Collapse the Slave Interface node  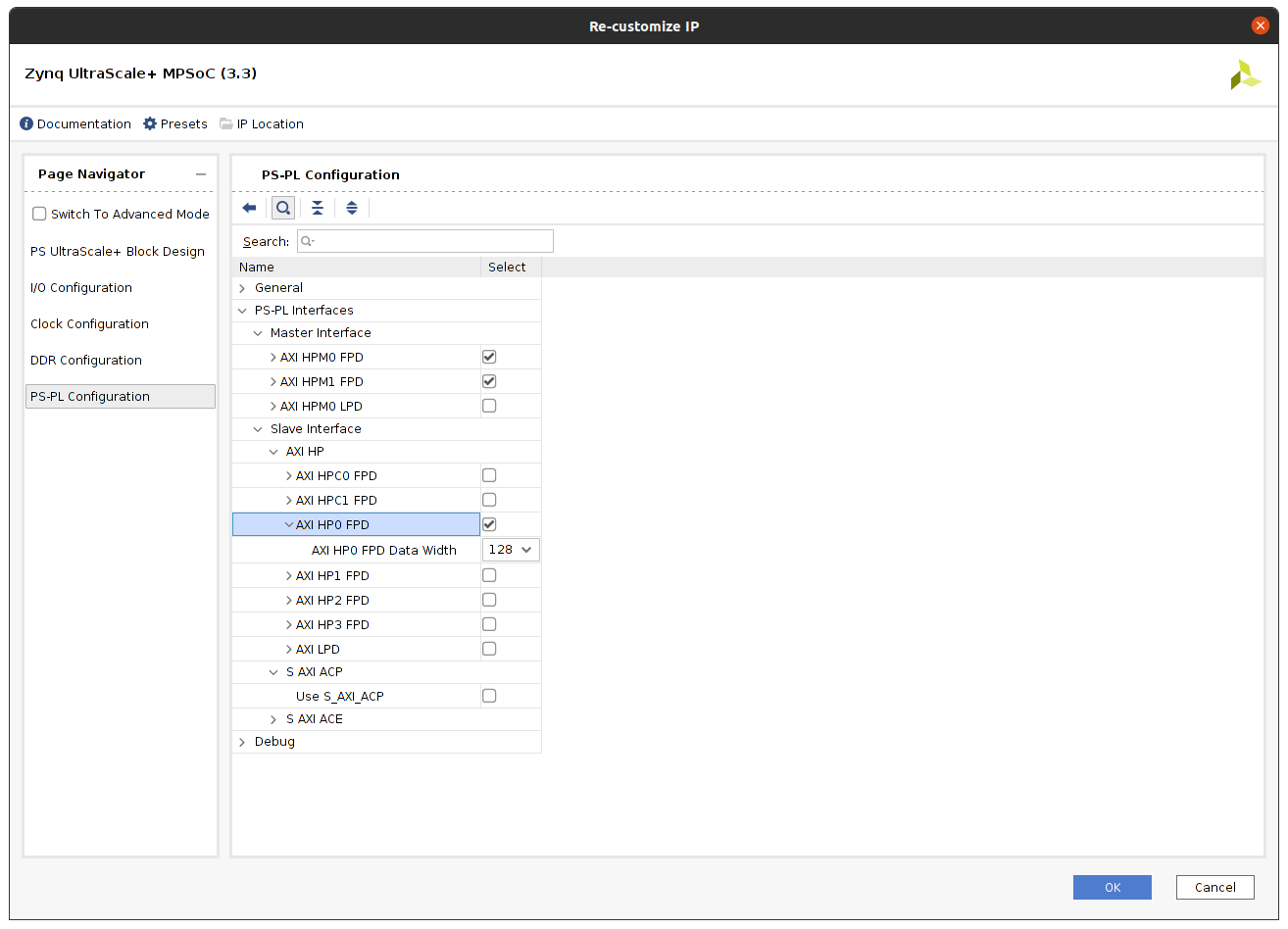pos(258,429)
